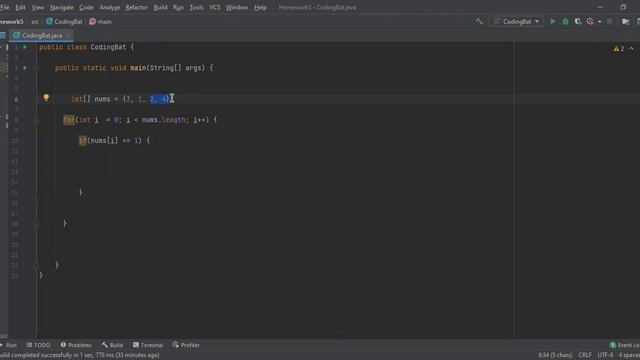This screenshot has width=640, height=360.
Task: Open the Profiler tool window
Action: [186, 345]
